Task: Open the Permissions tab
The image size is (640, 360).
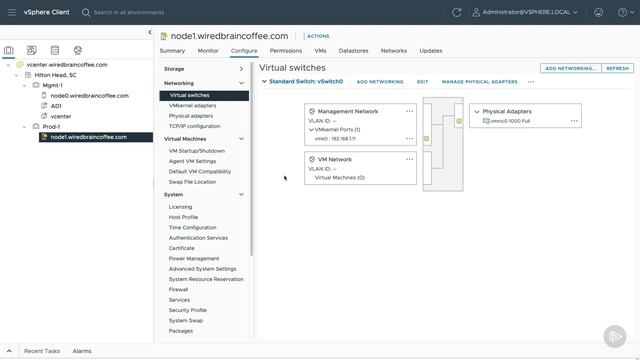Action: coord(286,51)
